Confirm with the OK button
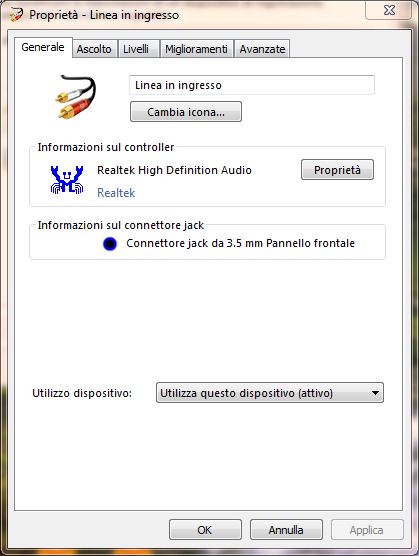Screen dimensions: 419x556 (x=205, y=530)
